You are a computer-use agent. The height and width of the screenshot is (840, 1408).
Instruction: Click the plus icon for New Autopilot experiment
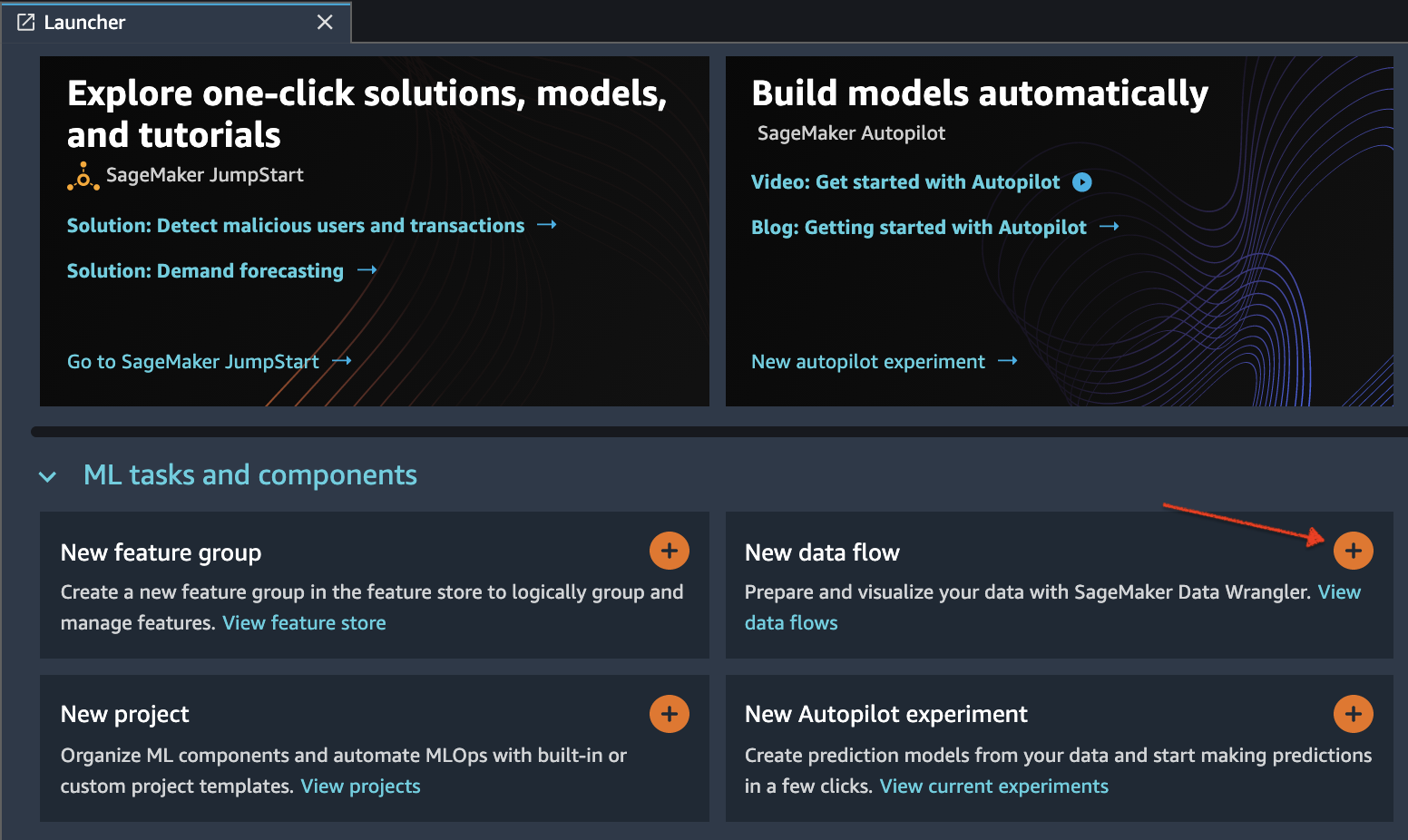coord(1353,714)
